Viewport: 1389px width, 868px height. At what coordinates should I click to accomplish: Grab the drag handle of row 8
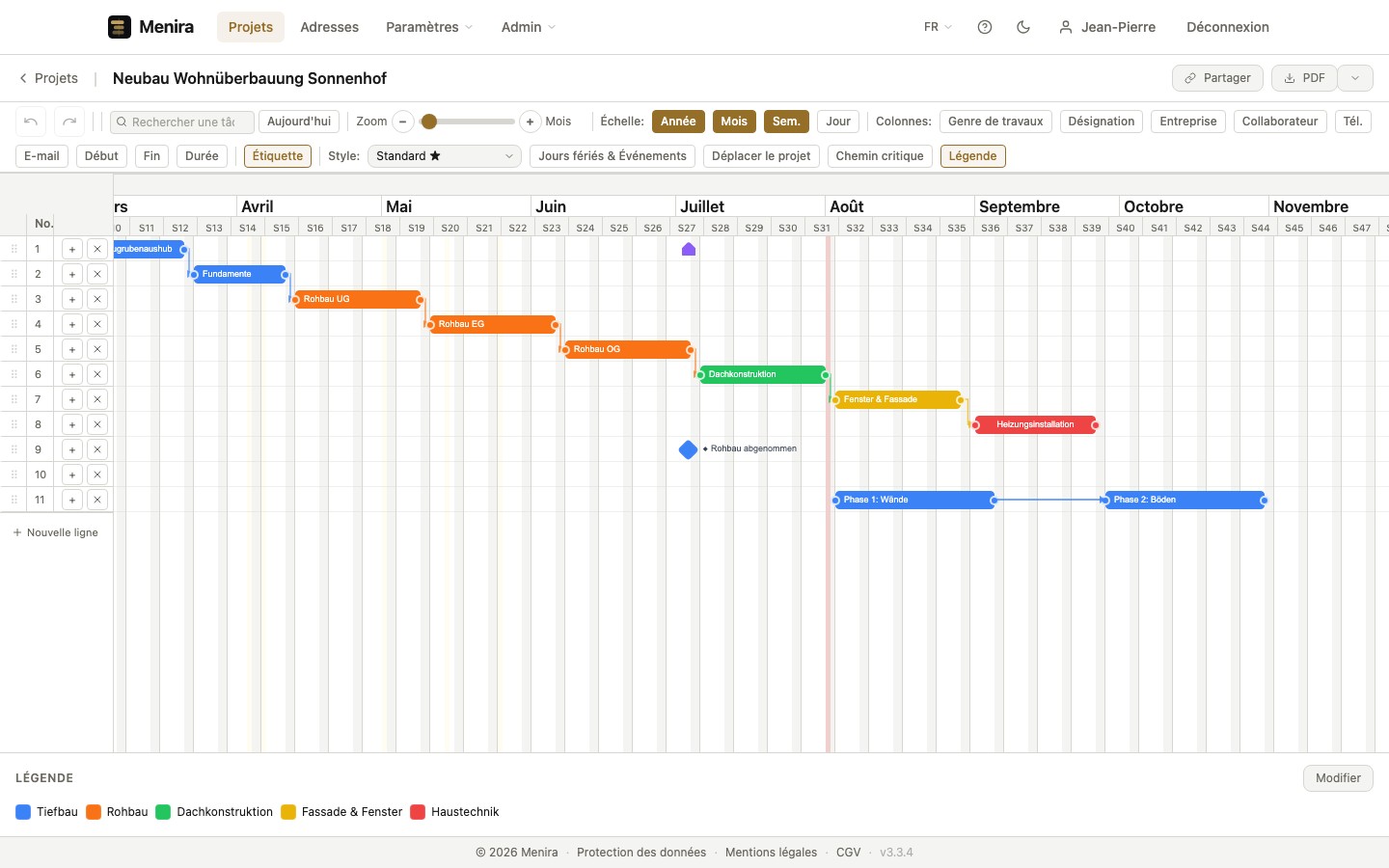pos(14,424)
